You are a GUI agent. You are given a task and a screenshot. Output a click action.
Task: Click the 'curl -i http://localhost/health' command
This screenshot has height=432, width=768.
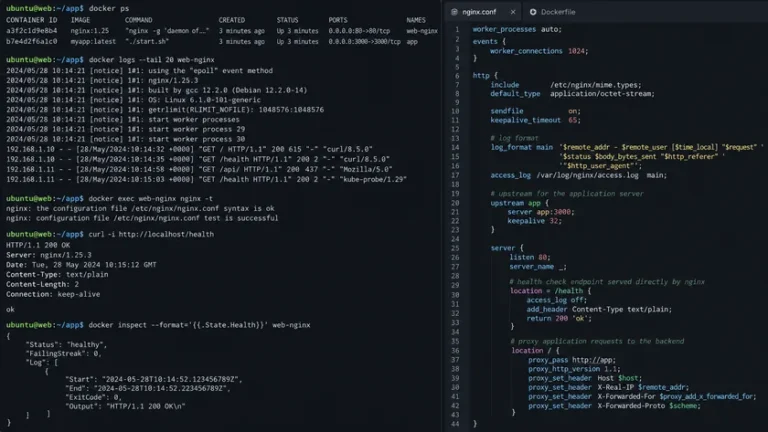(x=151, y=234)
